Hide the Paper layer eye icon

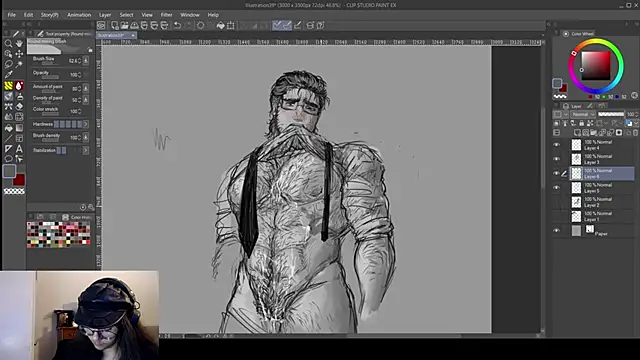pos(556,231)
